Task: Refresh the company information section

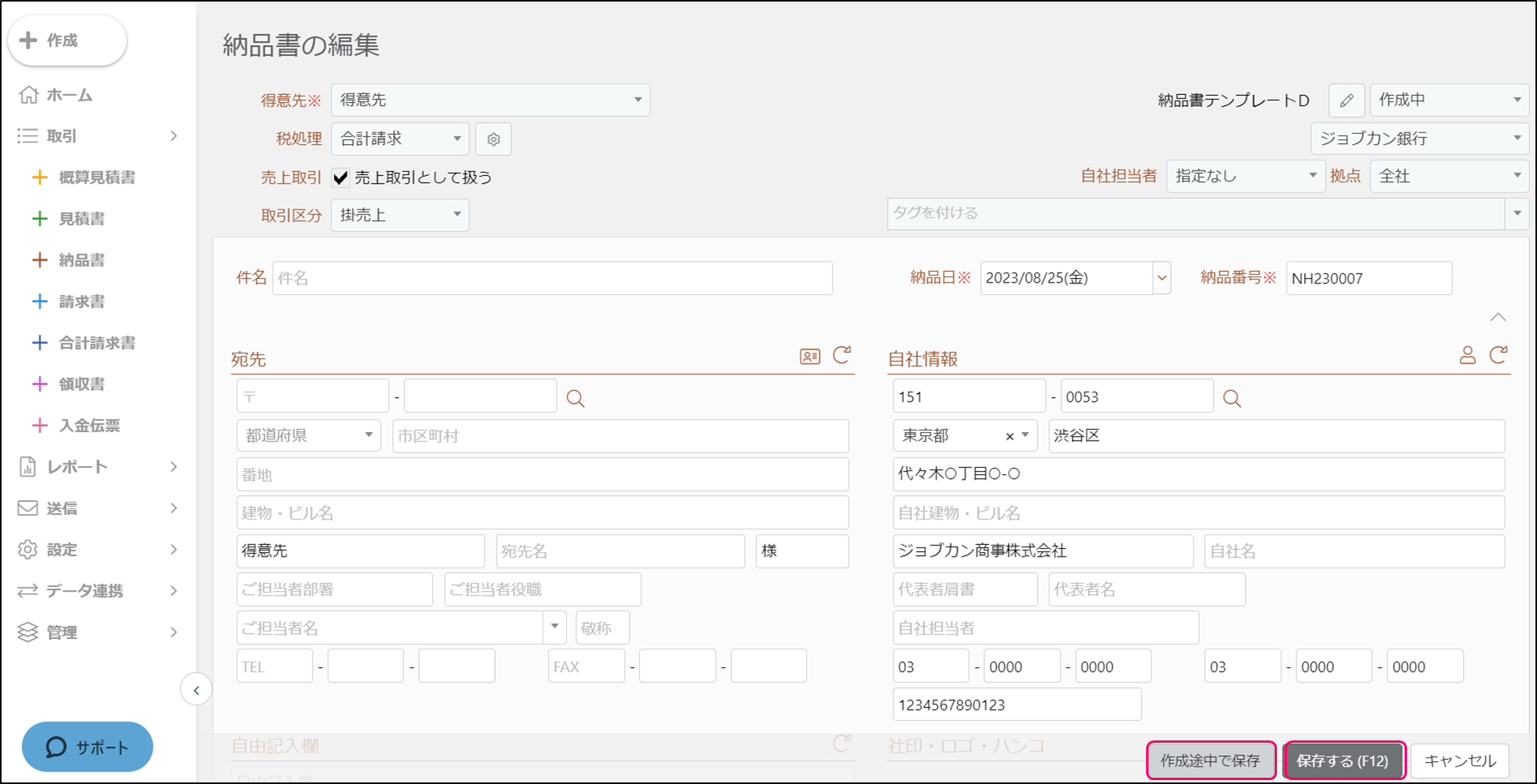Action: click(x=1498, y=356)
